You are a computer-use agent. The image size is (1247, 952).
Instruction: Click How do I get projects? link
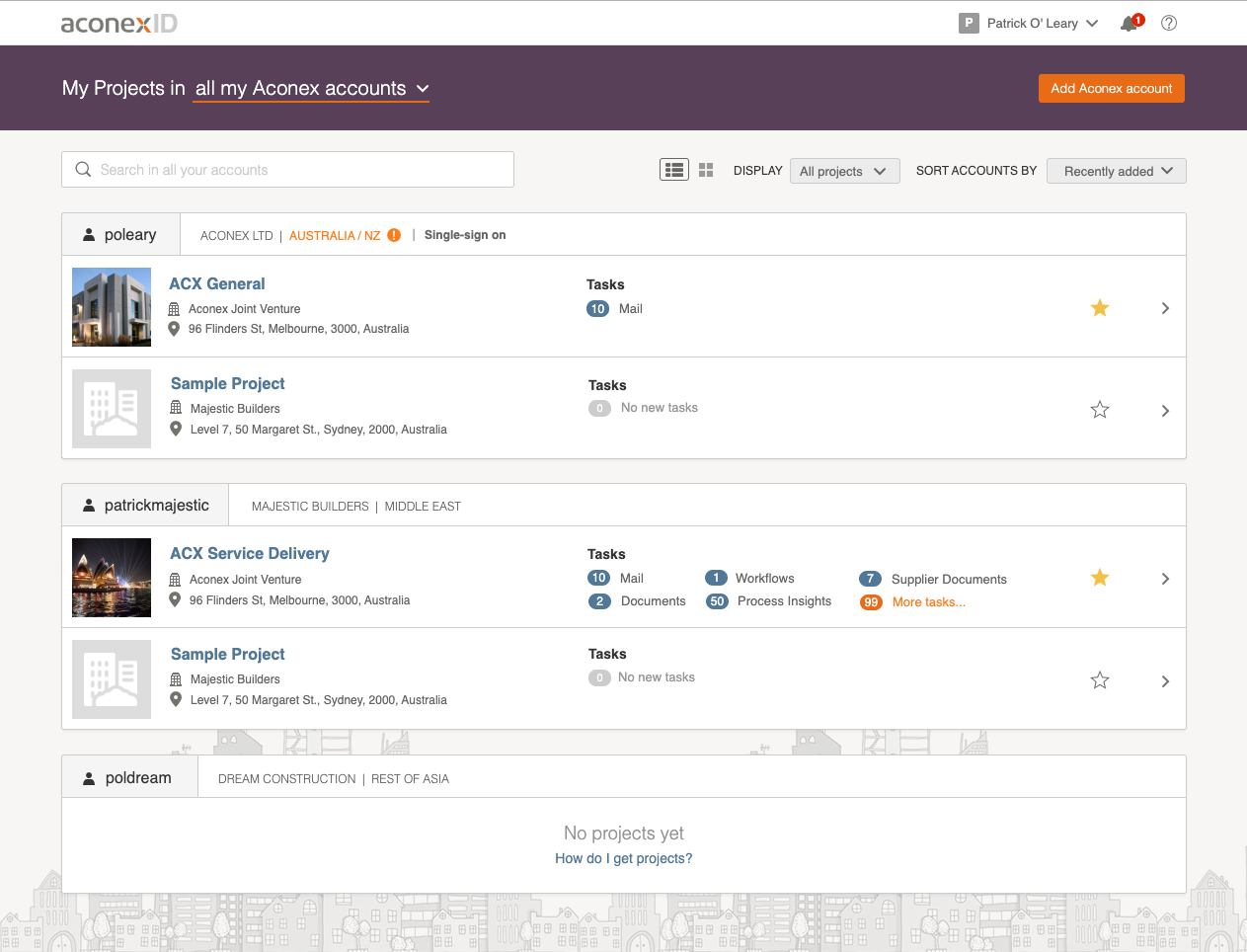click(x=624, y=858)
